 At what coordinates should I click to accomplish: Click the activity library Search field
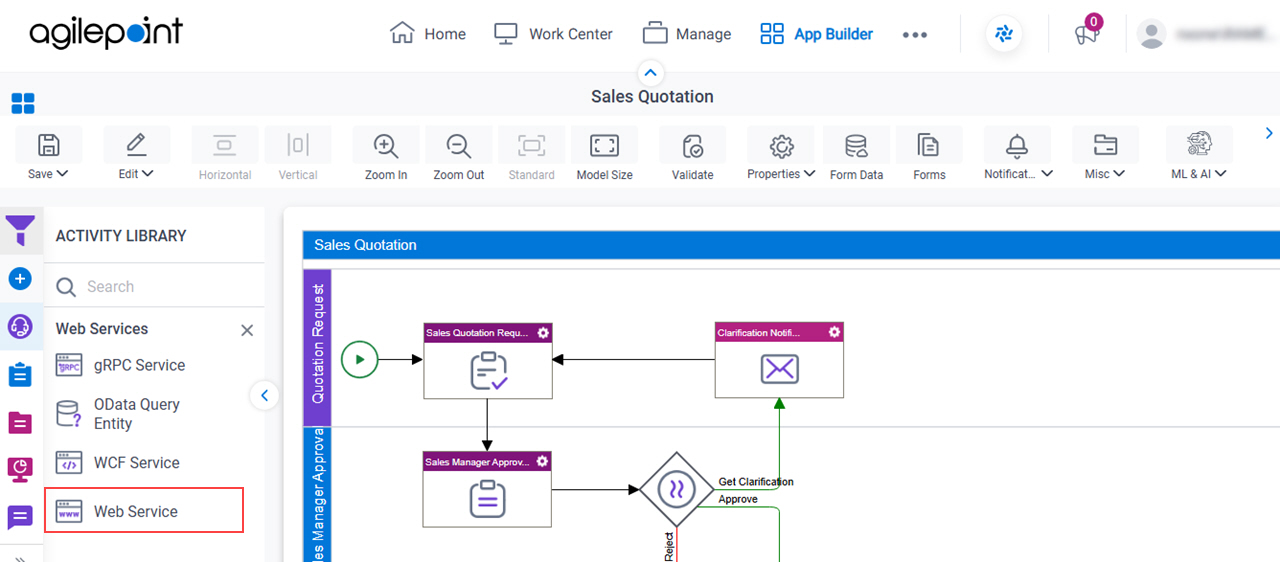[x=155, y=287]
